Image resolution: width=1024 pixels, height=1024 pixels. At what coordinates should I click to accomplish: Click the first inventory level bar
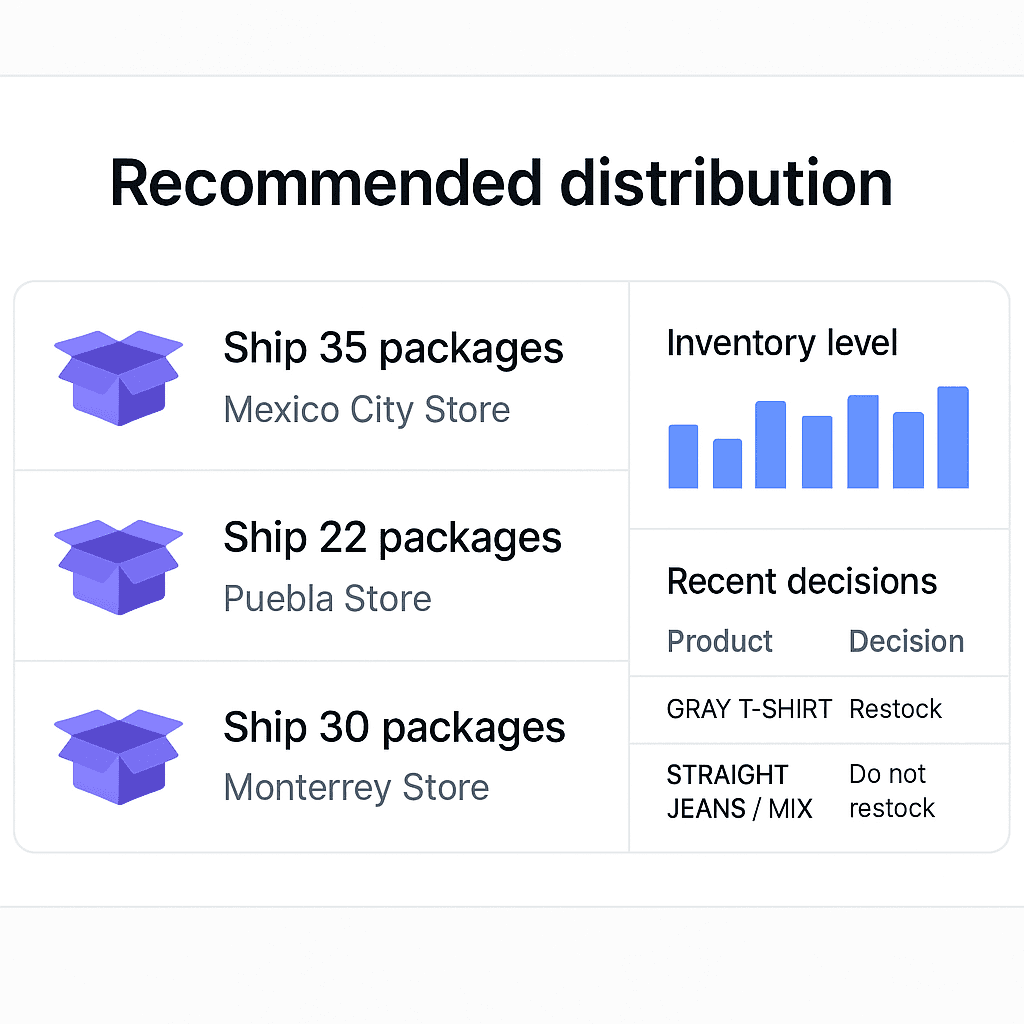(x=683, y=456)
